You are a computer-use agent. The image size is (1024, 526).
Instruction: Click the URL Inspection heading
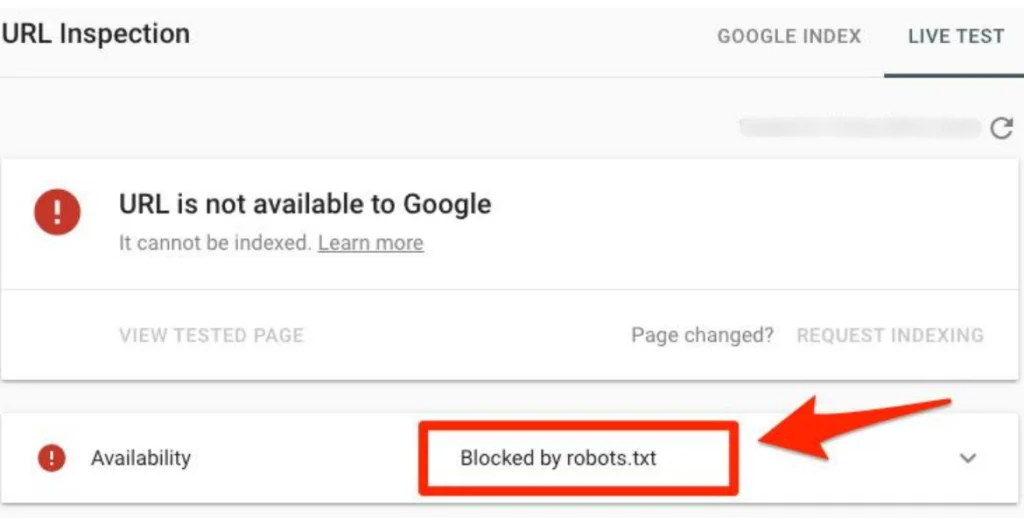95,34
